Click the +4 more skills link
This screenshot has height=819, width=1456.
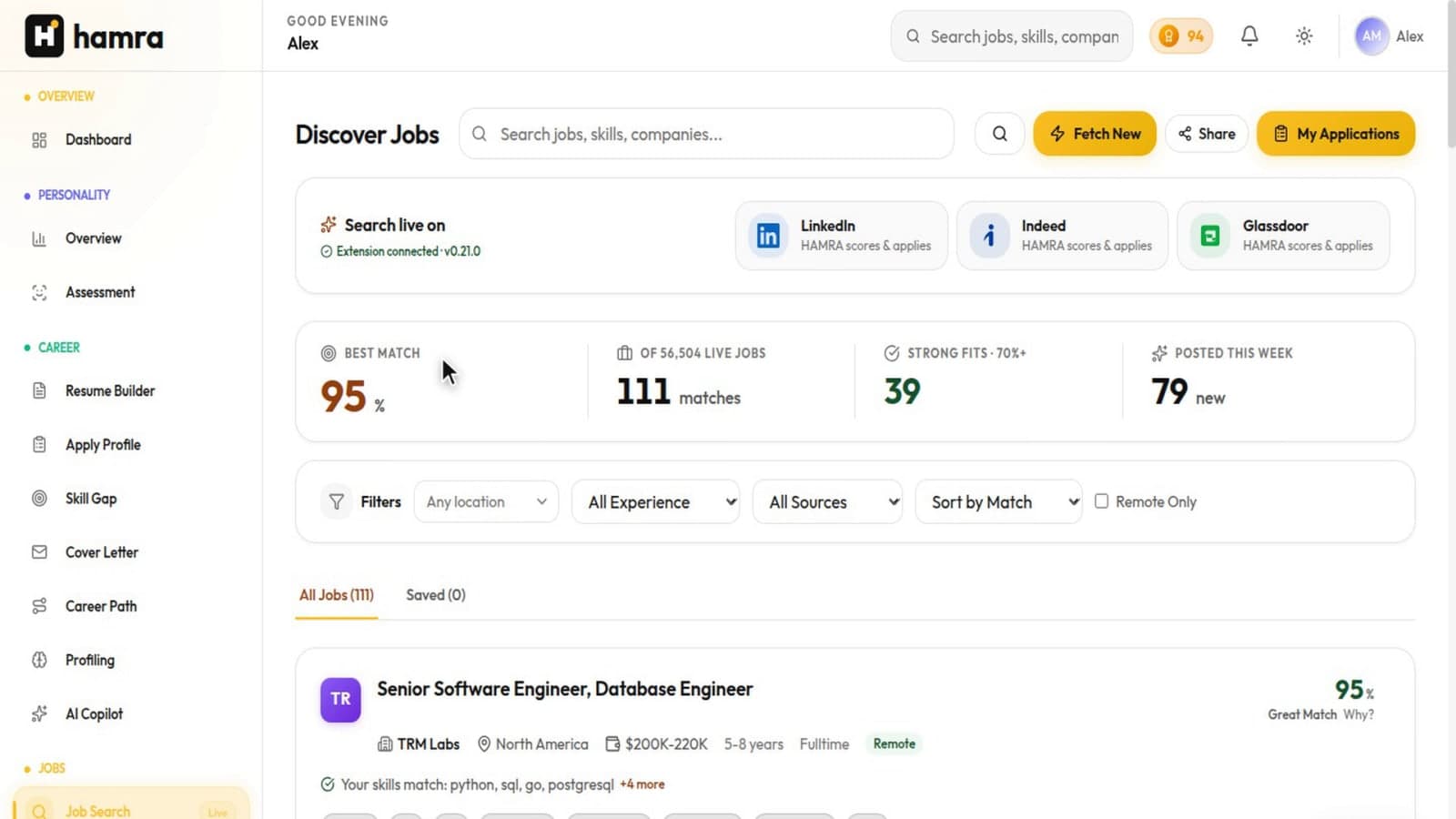tap(642, 784)
